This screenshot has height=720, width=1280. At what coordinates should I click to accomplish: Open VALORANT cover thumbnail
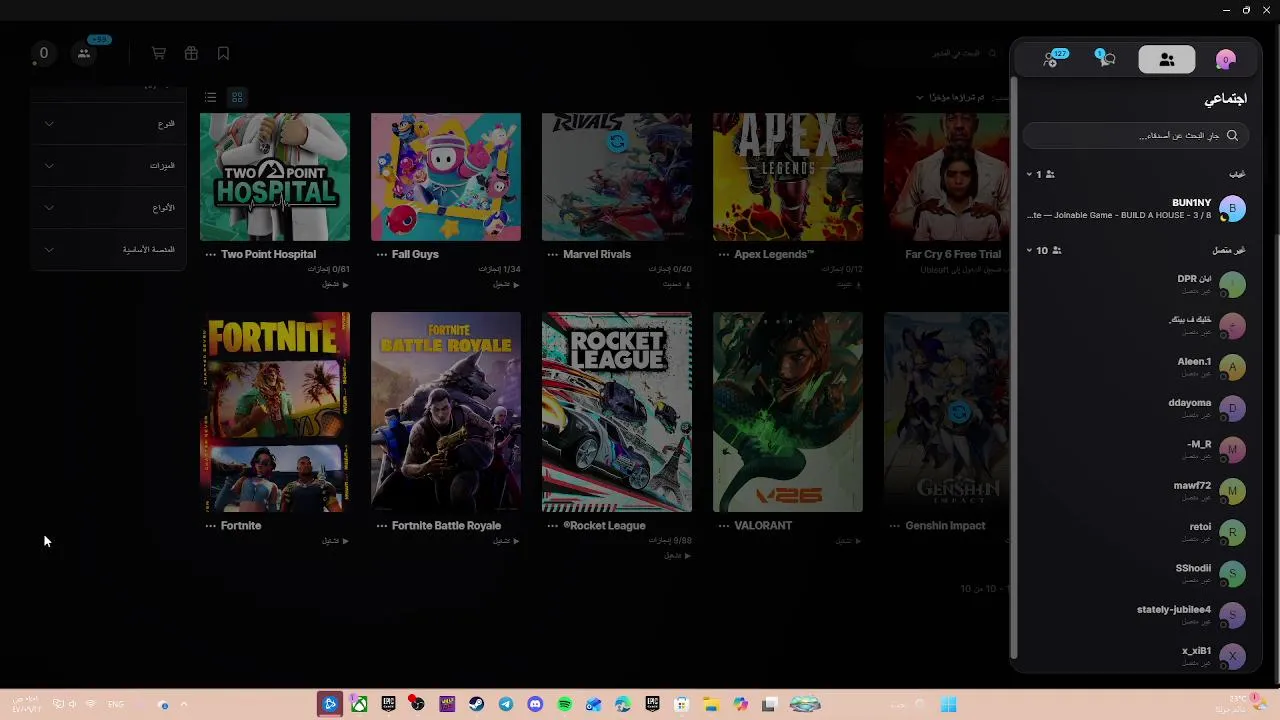pyautogui.click(x=788, y=412)
